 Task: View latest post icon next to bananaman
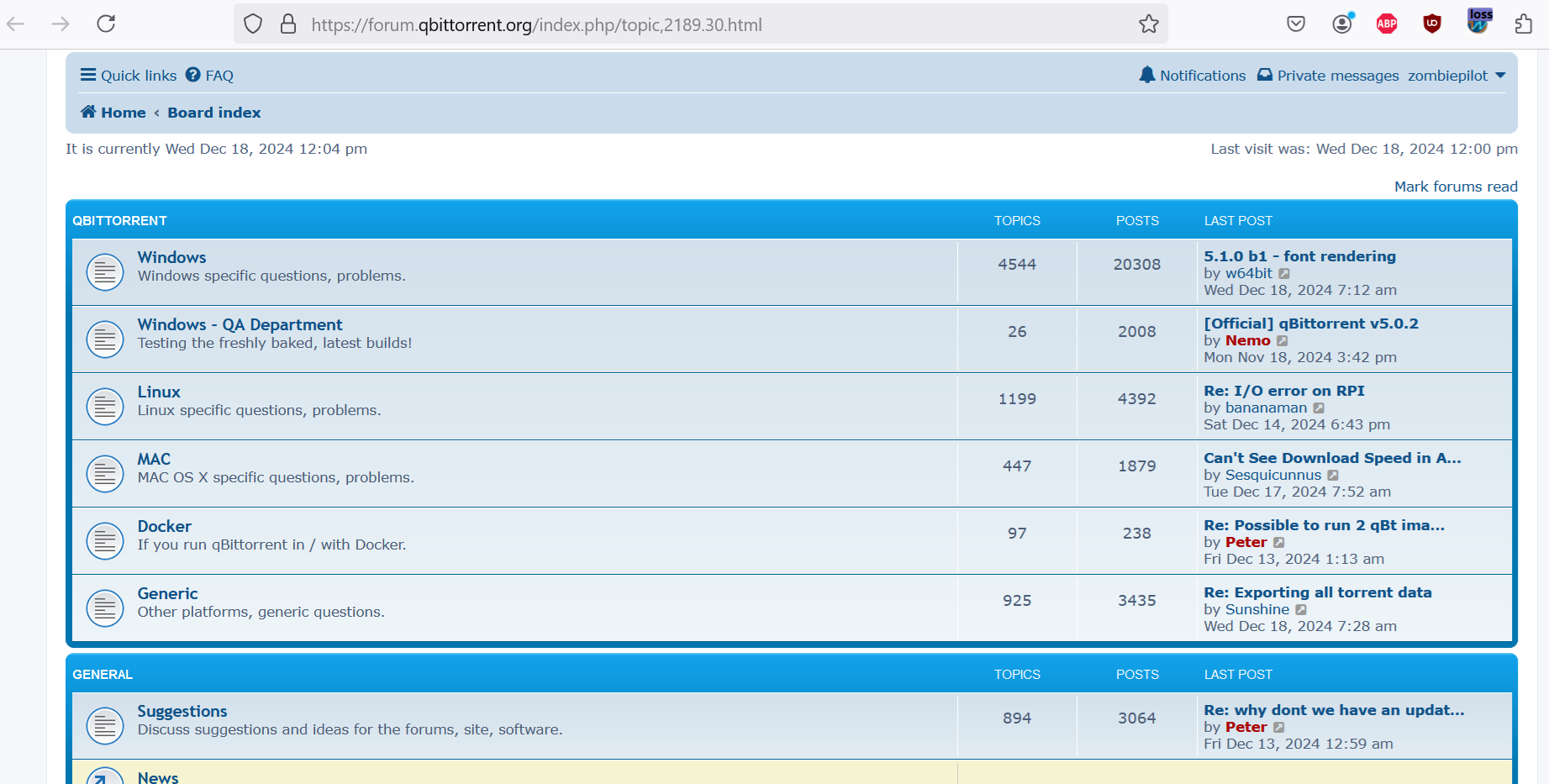coord(1319,408)
